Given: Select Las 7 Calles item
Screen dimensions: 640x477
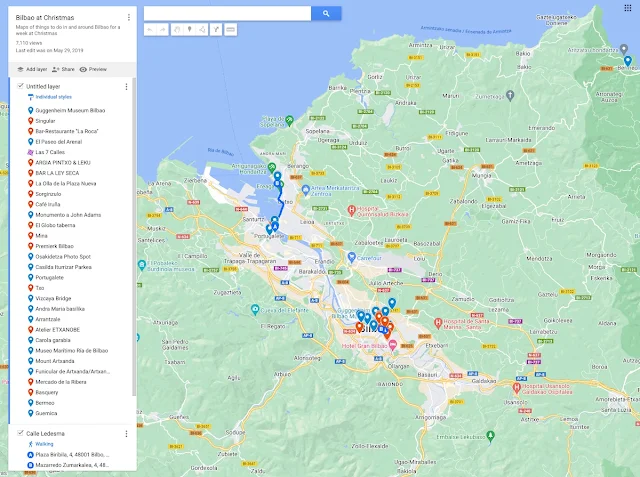Looking at the screenshot, I should click(50, 152).
